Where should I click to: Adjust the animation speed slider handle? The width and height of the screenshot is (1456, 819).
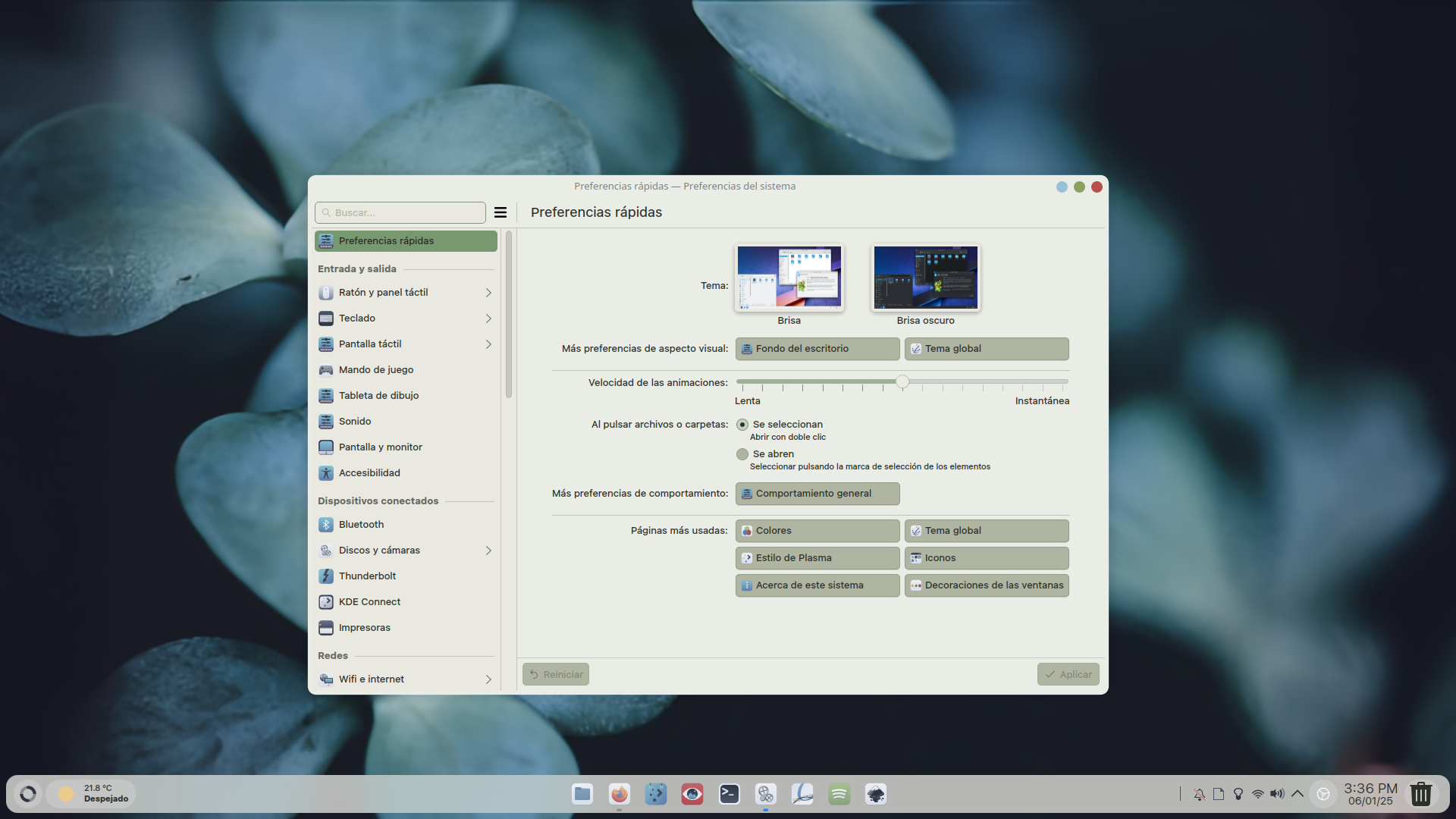[x=902, y=381]
